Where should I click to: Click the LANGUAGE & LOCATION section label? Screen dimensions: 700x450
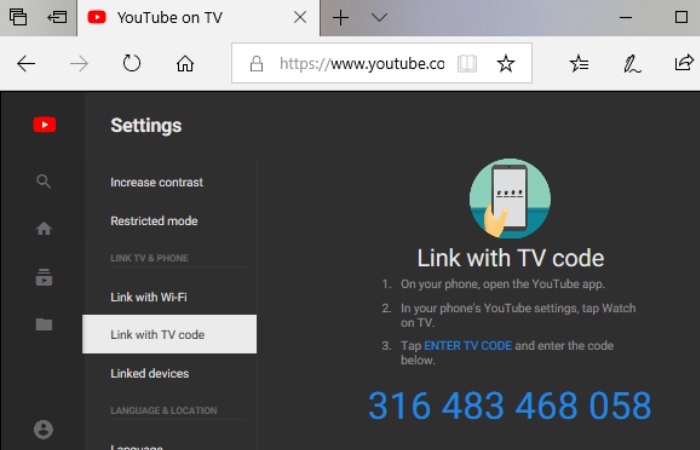coord(163,410)
